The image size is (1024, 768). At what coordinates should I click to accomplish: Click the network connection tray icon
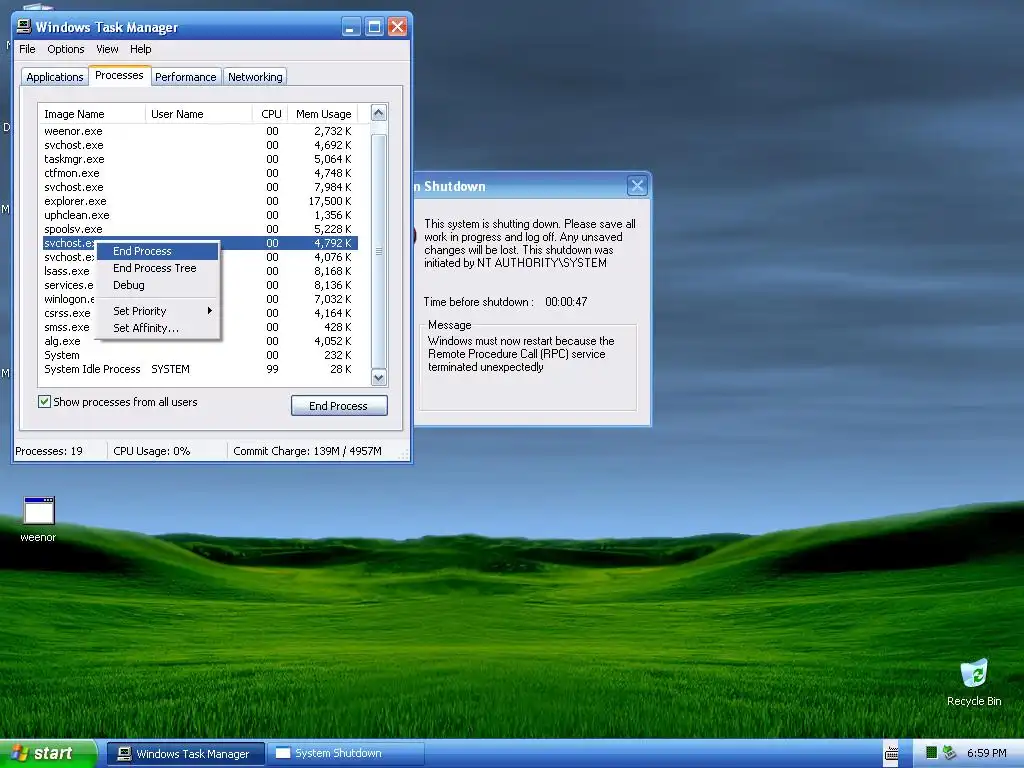950,752
